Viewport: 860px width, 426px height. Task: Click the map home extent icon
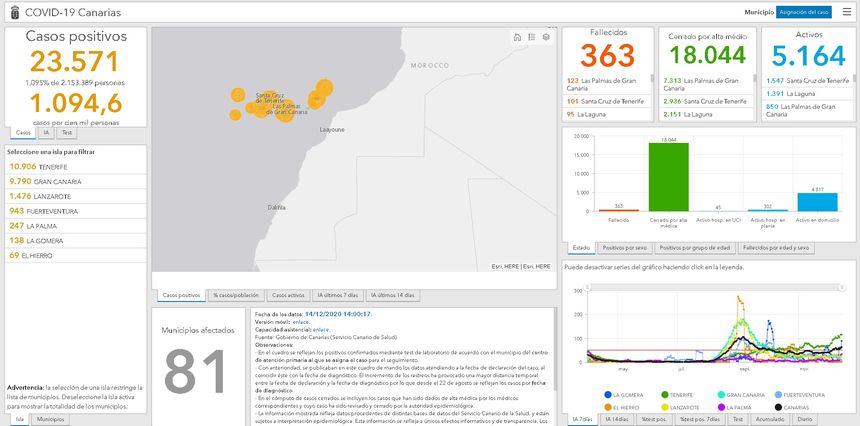[517, 37]
